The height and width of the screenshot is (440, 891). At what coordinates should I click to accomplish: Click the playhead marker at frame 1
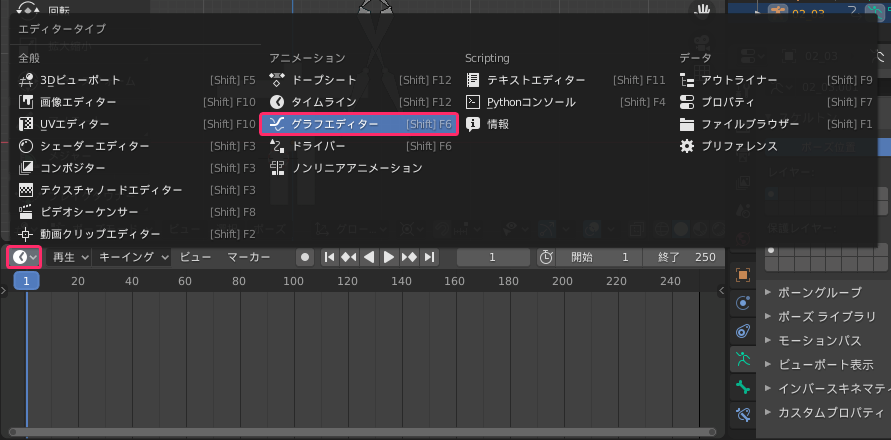(26, 281)
